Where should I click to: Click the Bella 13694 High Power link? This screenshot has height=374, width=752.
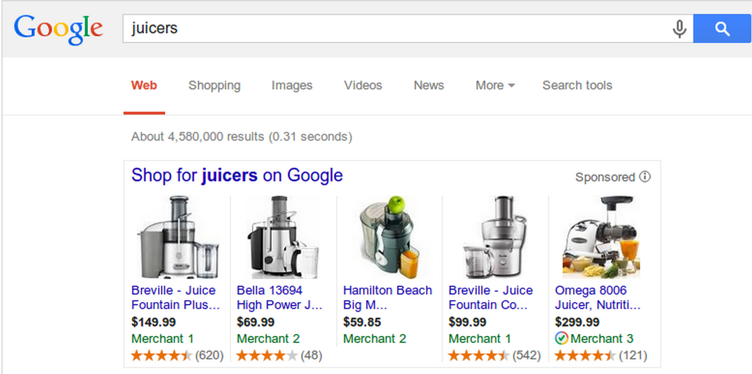point(280,298)
